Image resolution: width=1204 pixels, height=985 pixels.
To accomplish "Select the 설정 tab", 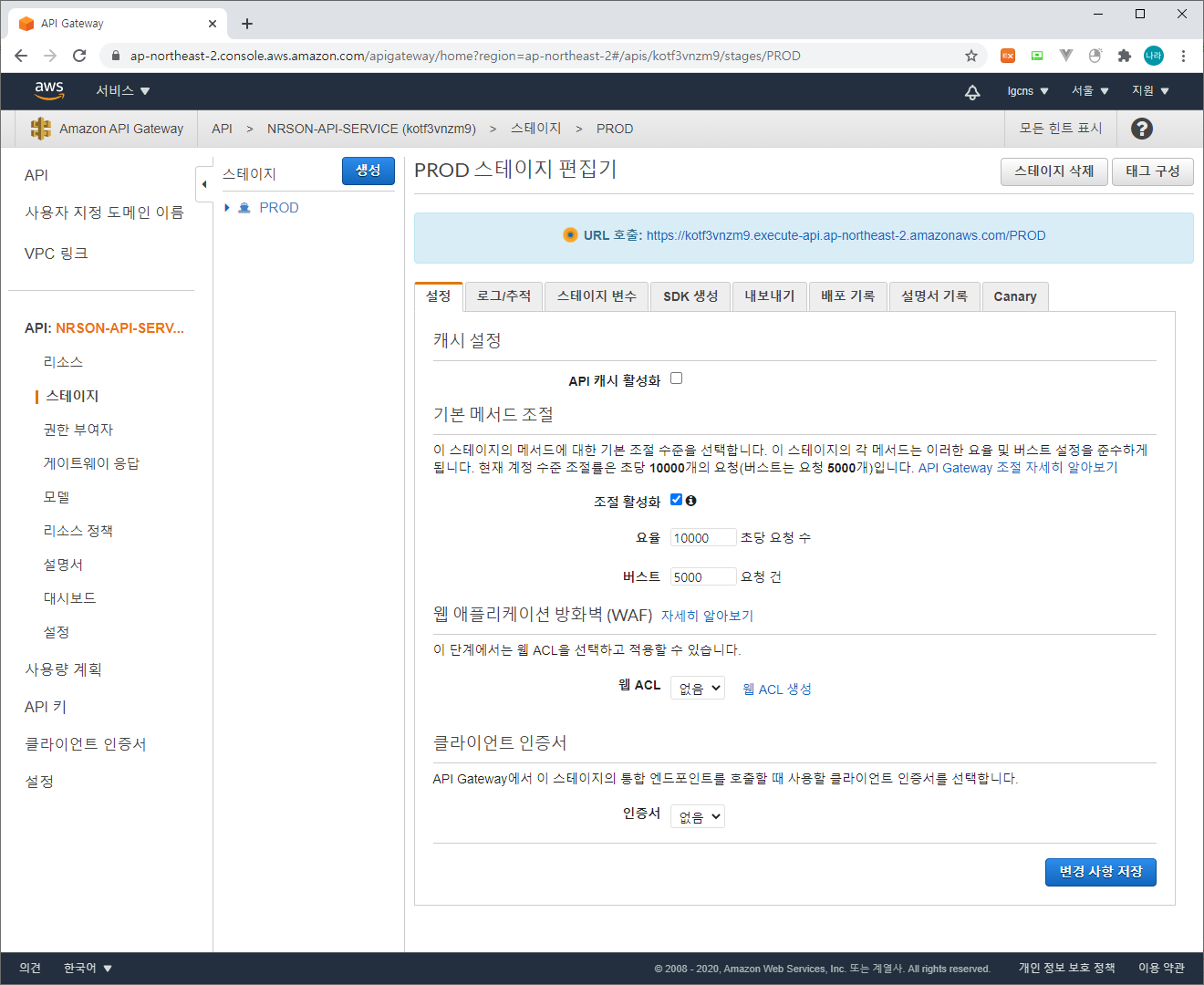I will (439, 296).
